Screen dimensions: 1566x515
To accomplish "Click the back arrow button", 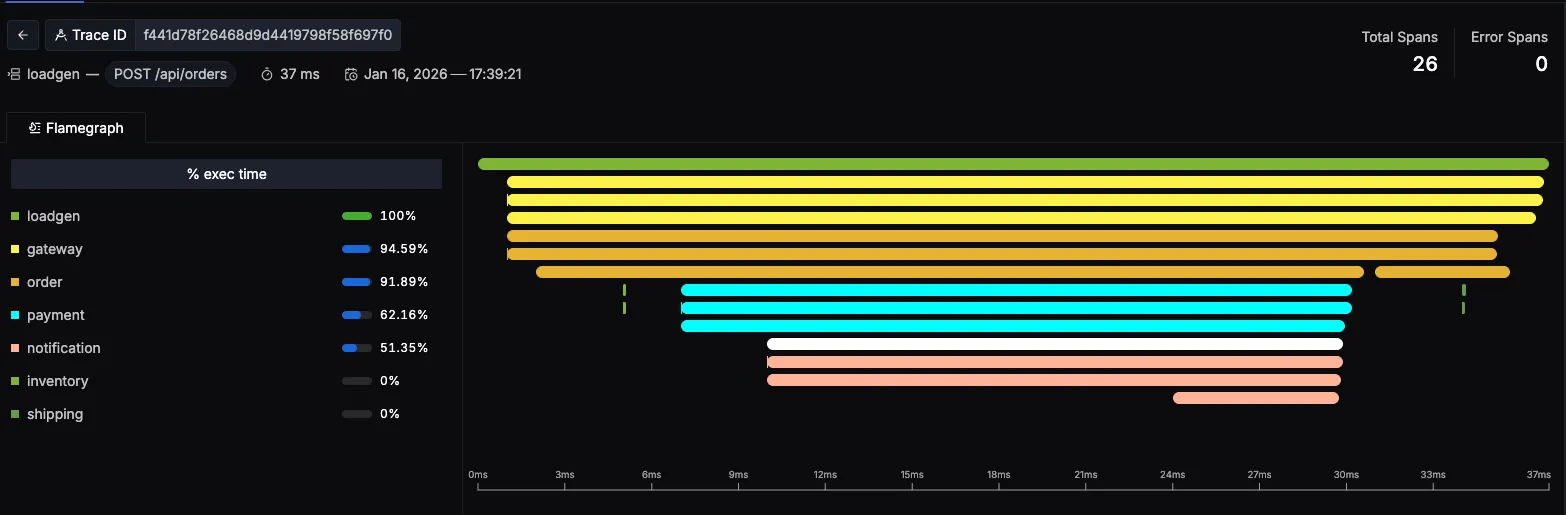I will coord(23,35).
